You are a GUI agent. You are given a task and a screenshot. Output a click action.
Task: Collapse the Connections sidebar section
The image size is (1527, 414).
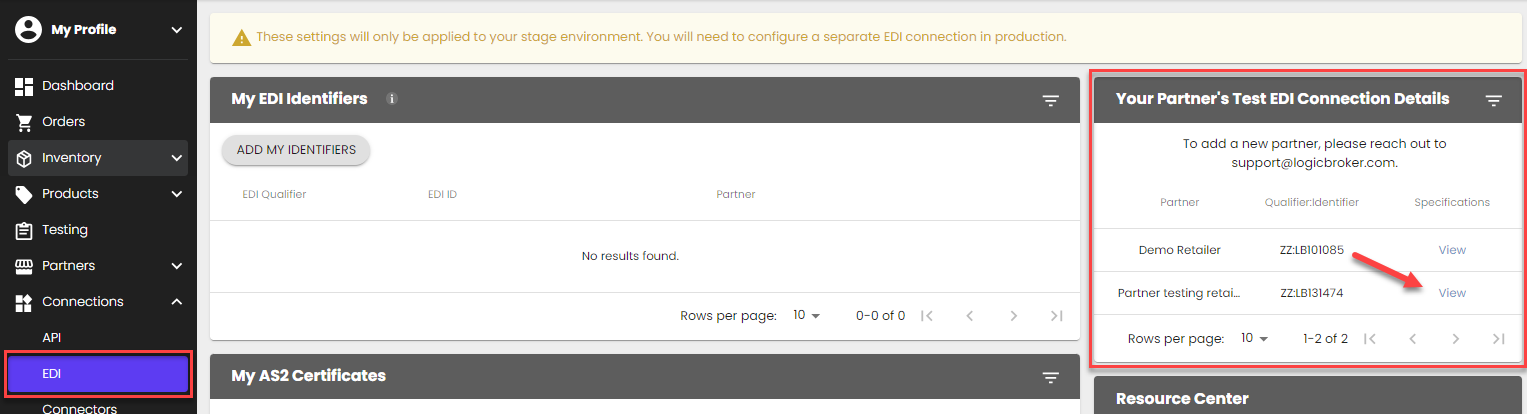coord(177,302)
